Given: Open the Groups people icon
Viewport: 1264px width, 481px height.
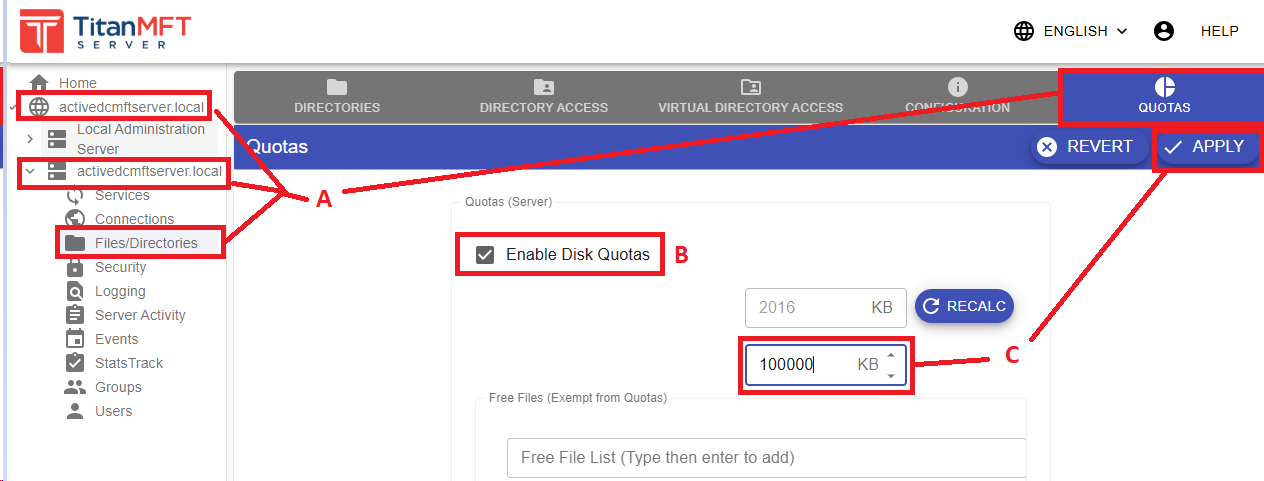Looking at the screenshot, I should coord(75,387).
